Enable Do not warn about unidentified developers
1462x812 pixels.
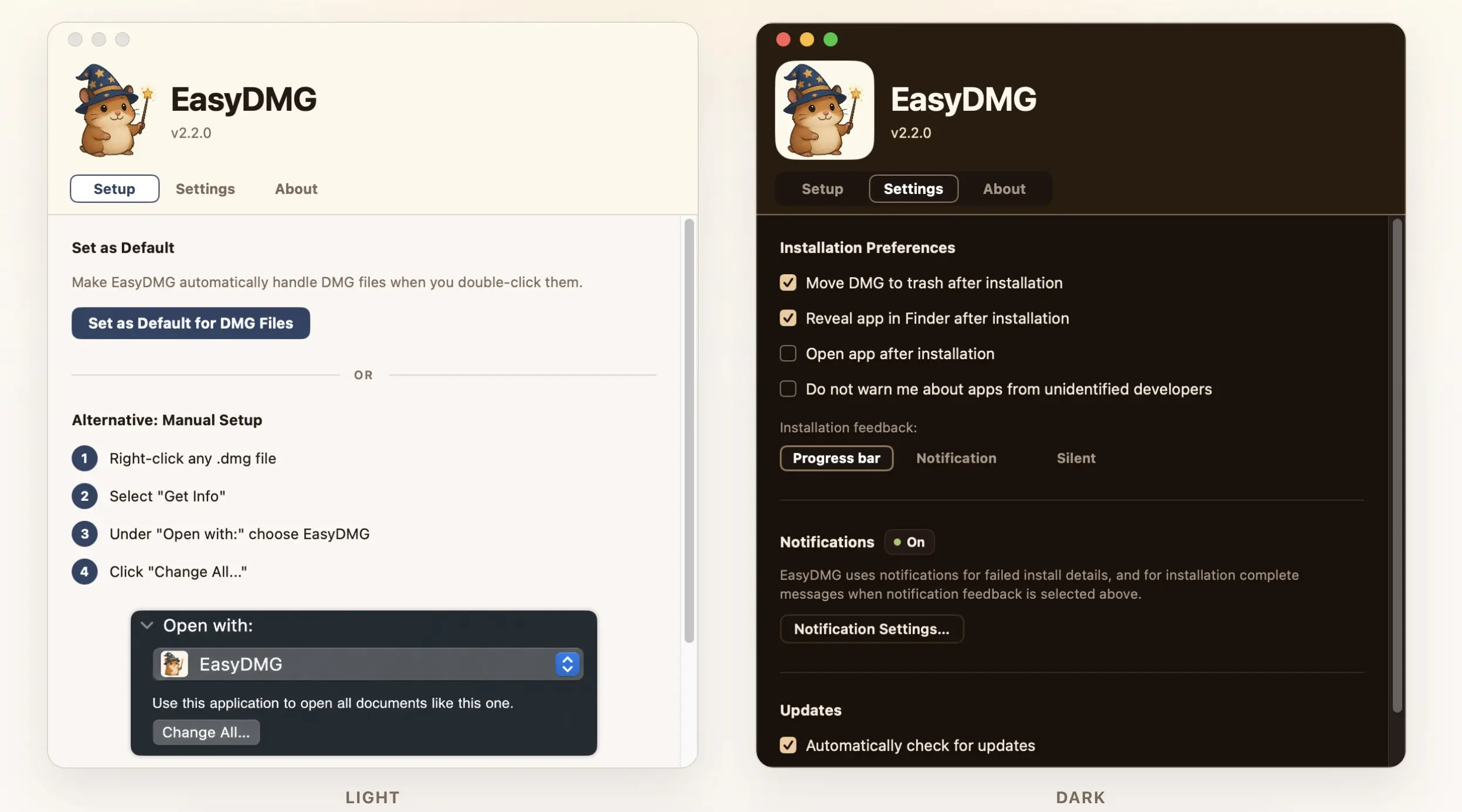pyautogui.click(x=788, y=389)
